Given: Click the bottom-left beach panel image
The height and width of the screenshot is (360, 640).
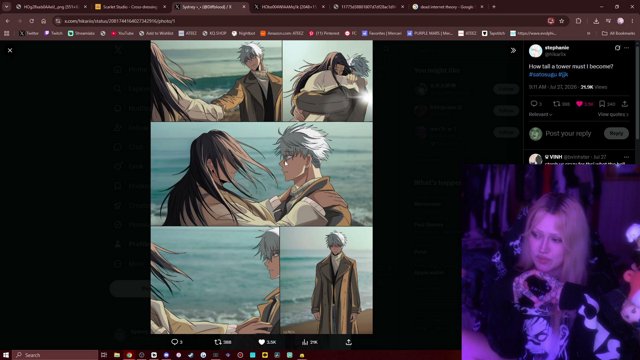Looking at the screenshot, I should 215,280.
